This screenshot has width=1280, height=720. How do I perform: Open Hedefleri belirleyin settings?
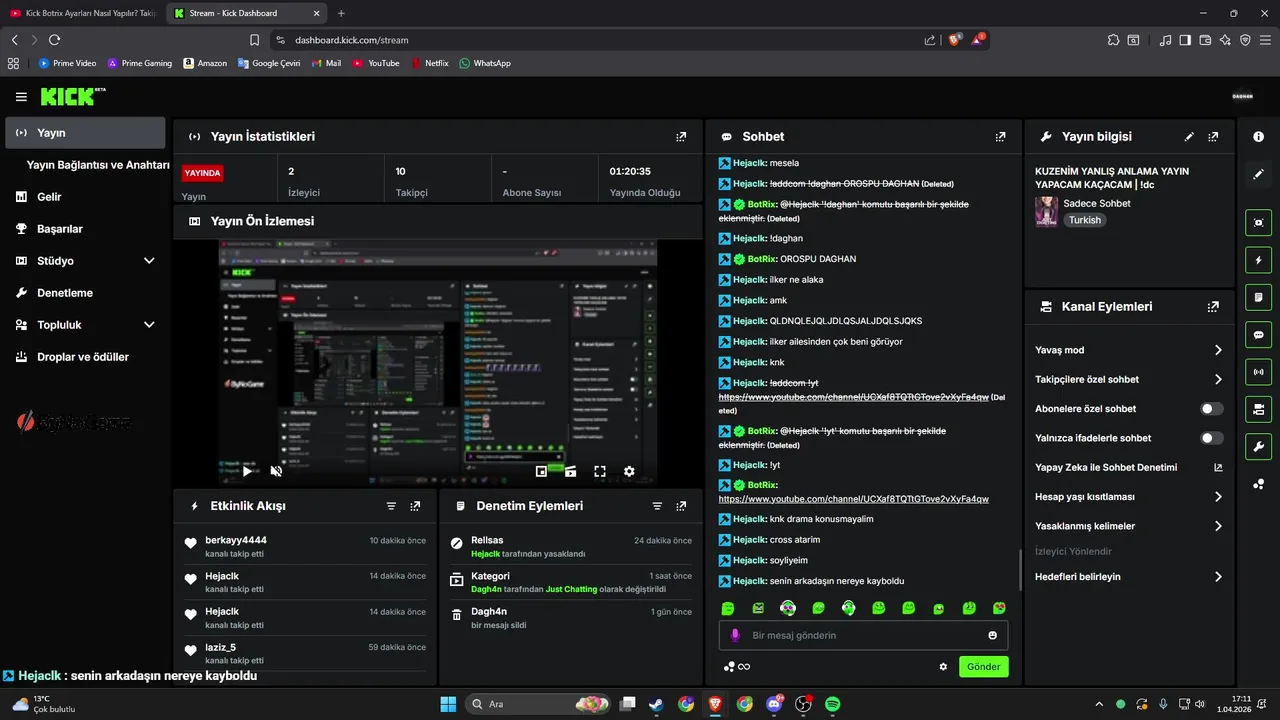coord(1129,577)
